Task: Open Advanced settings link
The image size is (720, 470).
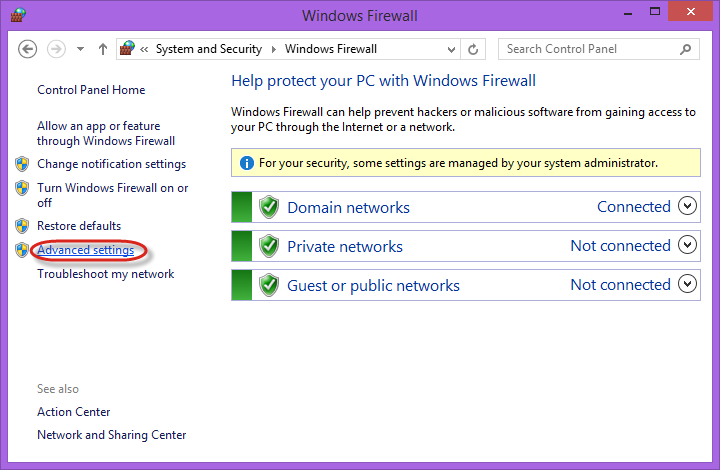Action: click(x=85, y=250)
